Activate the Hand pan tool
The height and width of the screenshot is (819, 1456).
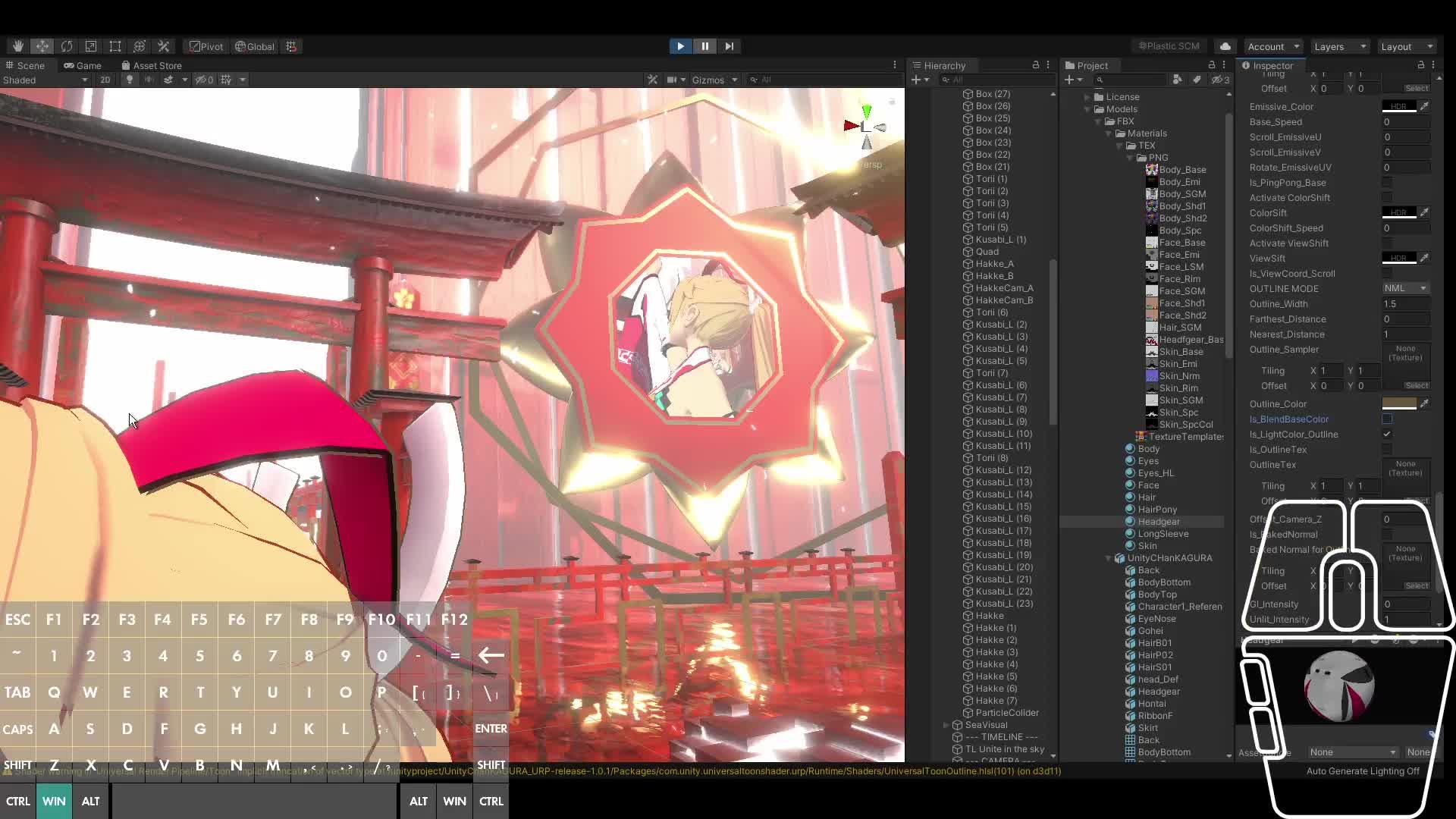(x=17, y=46)
